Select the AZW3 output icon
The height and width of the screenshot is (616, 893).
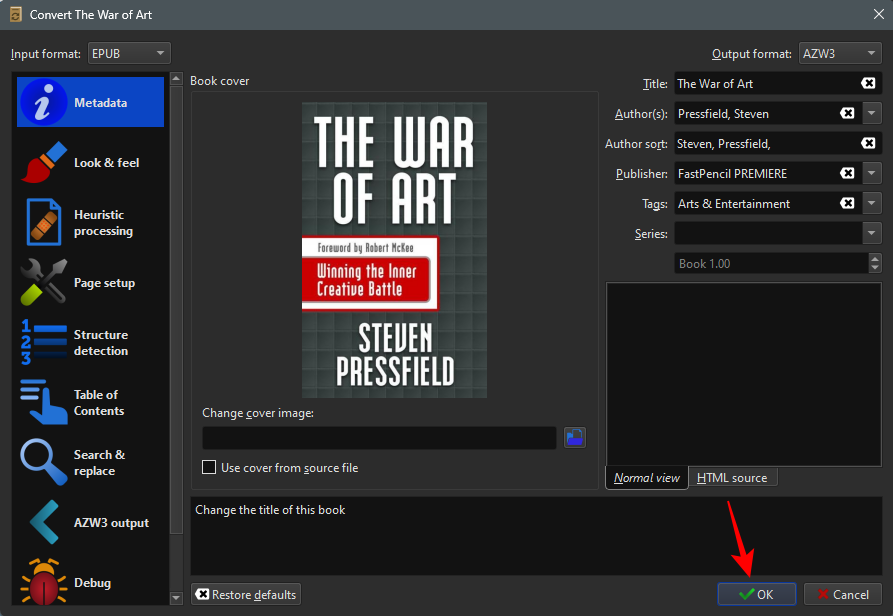(44, 523)
